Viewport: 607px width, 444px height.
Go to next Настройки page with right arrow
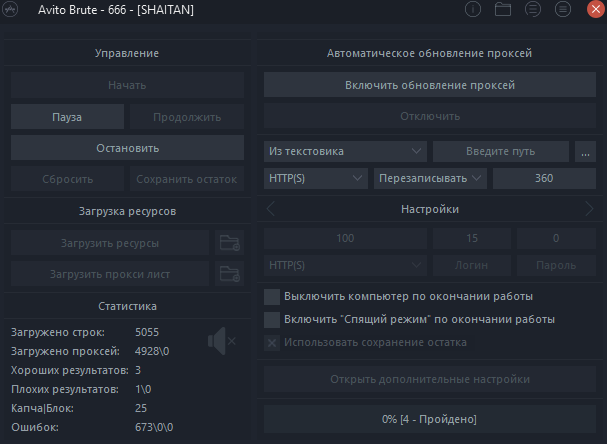coord(589,209)
